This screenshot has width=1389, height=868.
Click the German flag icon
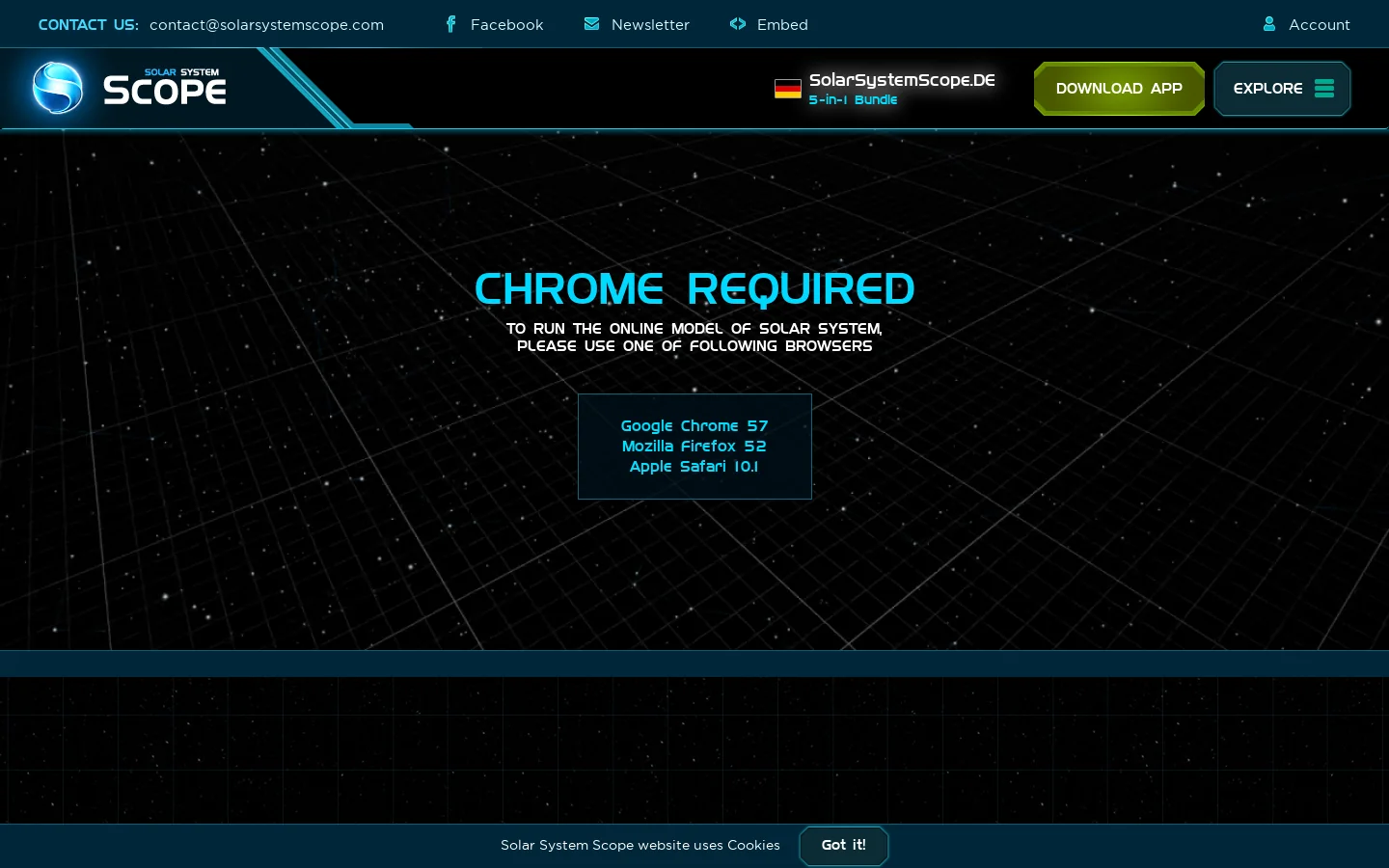pos(788,89)
